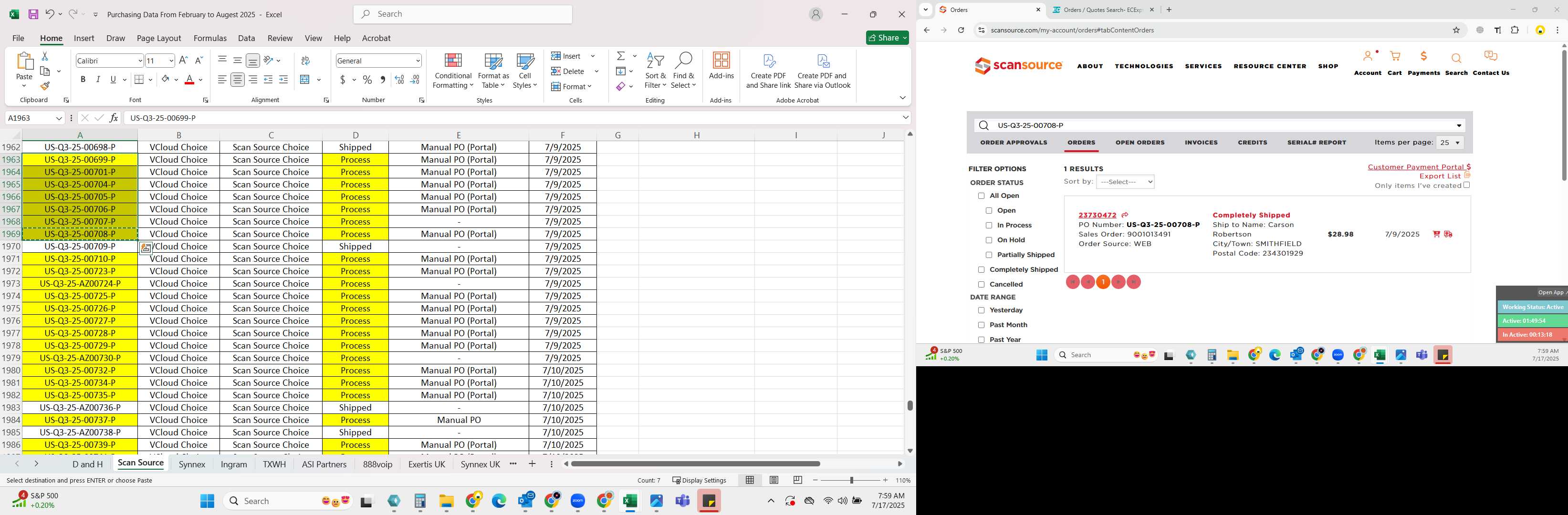Toggle Bold formatting
Screen dimensions: 1568x515
tap(83, 80)
